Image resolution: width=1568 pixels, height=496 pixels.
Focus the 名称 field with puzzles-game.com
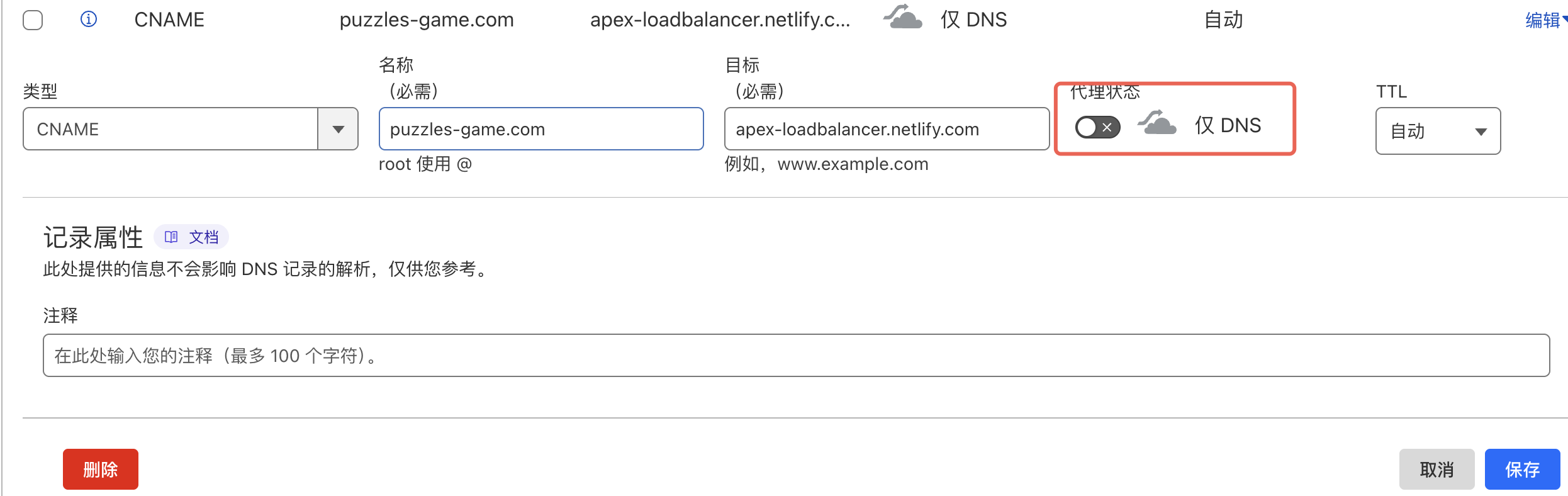[x=541, y=129]
